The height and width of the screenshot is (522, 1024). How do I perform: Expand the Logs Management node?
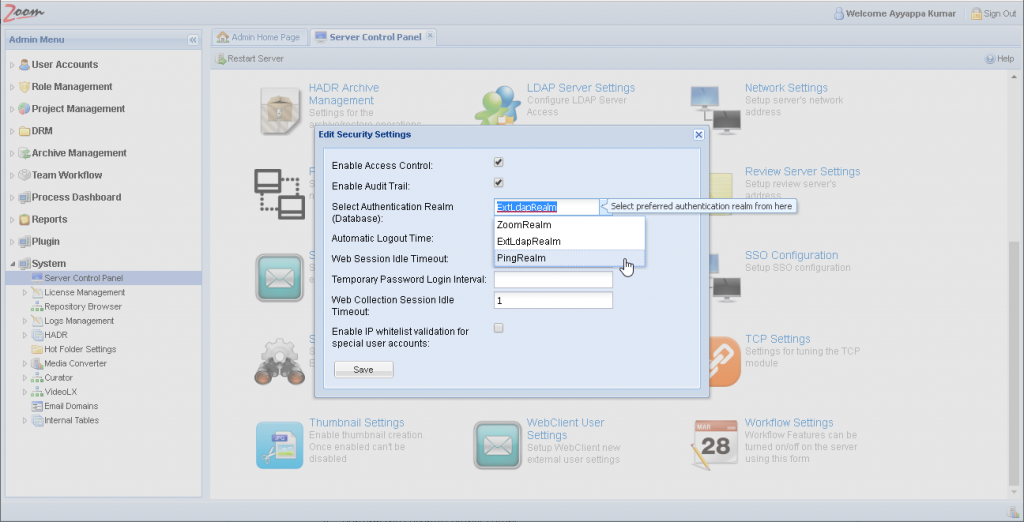(x=25, y=321)
